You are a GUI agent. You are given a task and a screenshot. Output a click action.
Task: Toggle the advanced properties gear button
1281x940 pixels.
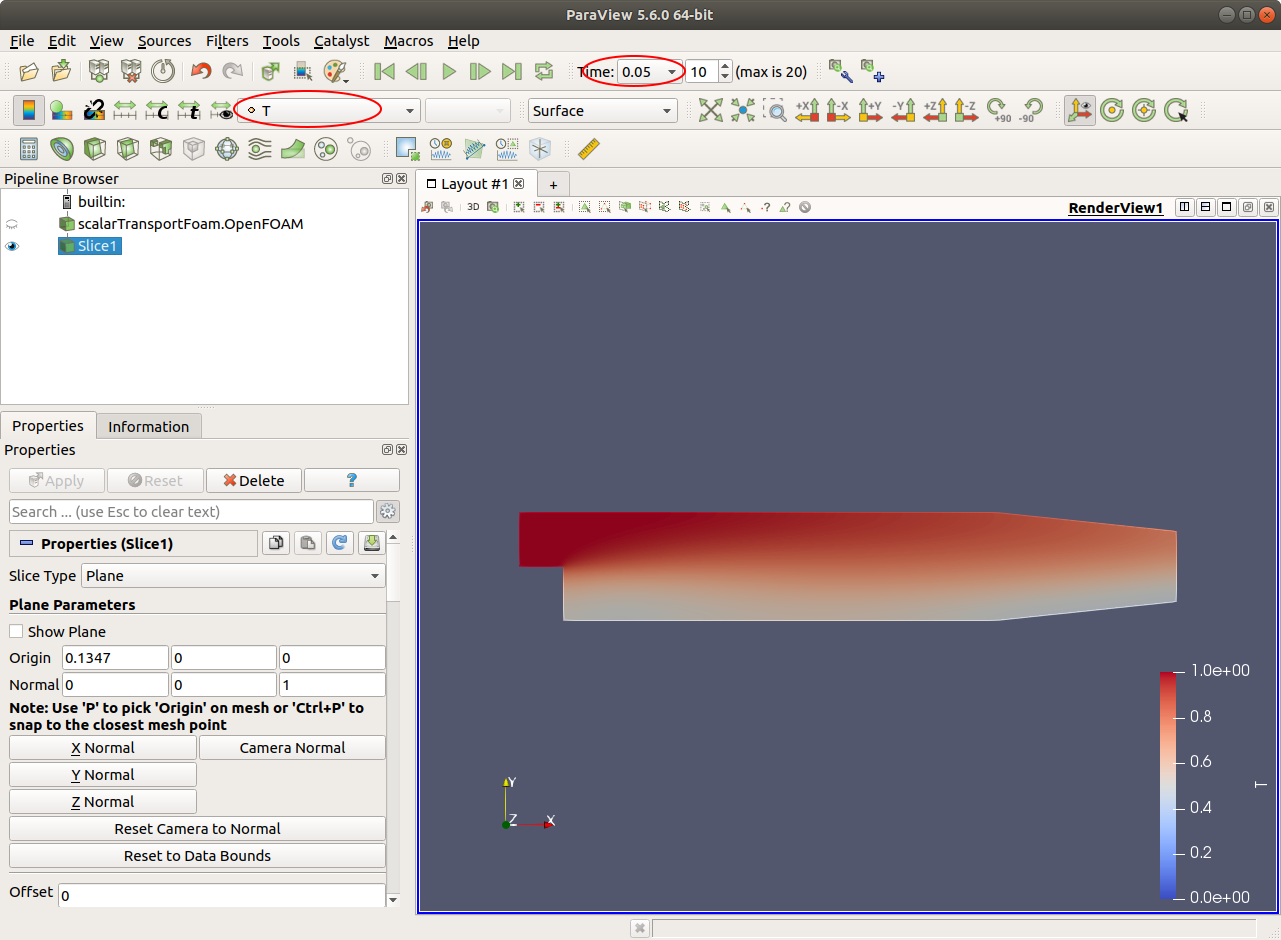point(388,512)
